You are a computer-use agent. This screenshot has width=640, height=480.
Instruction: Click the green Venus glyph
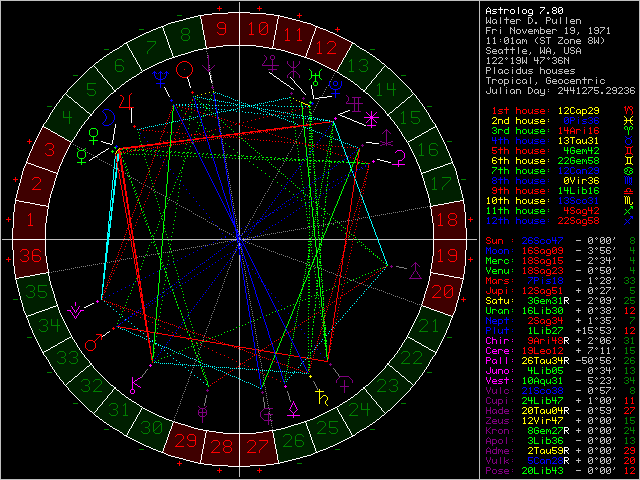[94, 136]
